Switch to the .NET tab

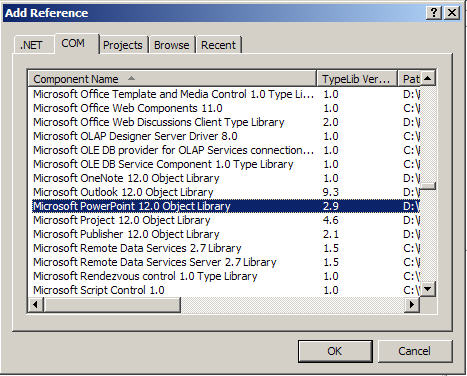coord(34,45)
